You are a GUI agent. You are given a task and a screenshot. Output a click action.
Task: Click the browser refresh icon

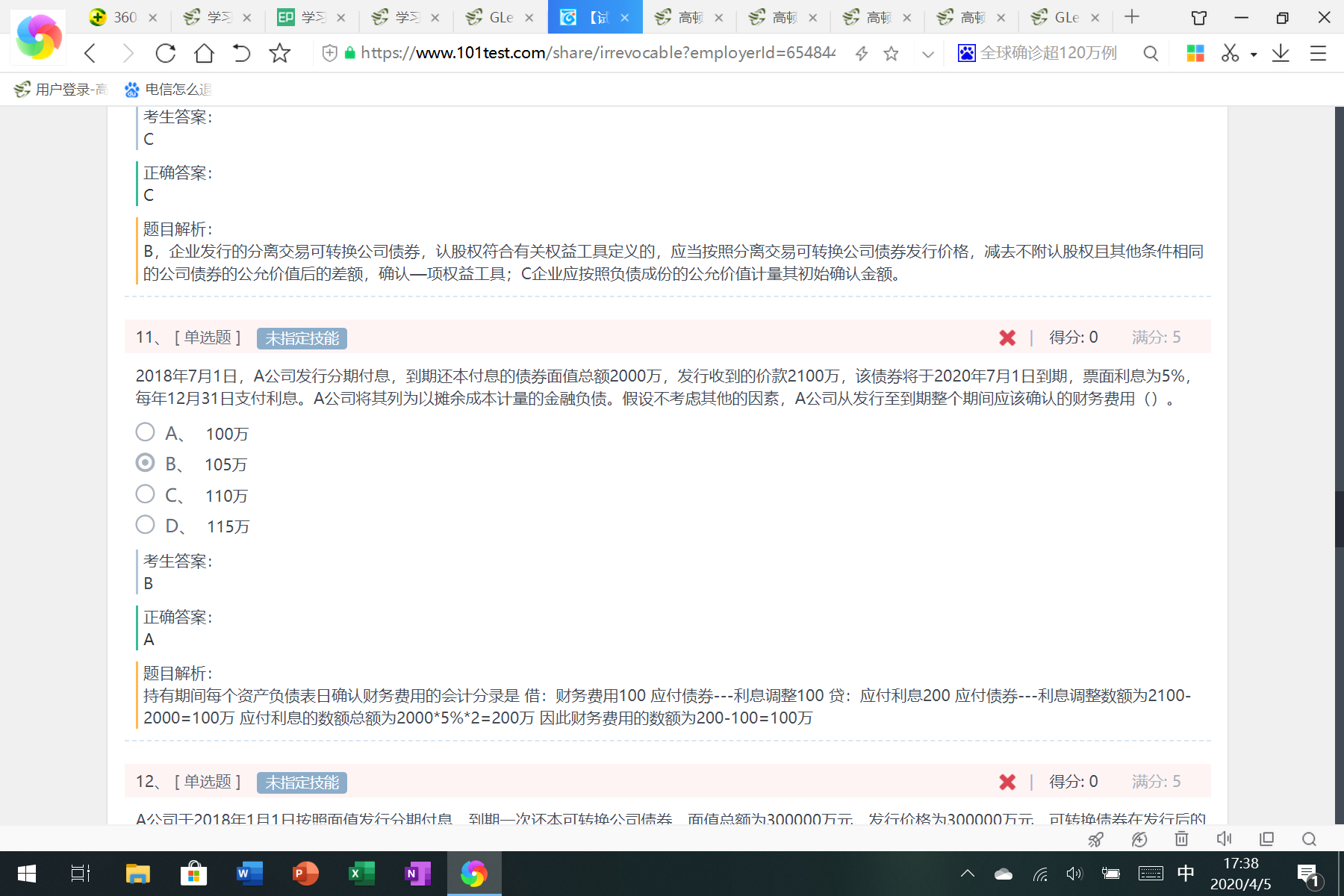(166, 53)
